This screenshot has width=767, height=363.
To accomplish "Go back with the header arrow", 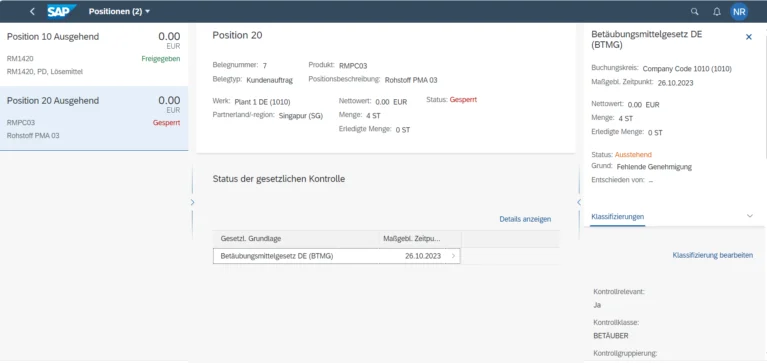I will 32,11.
